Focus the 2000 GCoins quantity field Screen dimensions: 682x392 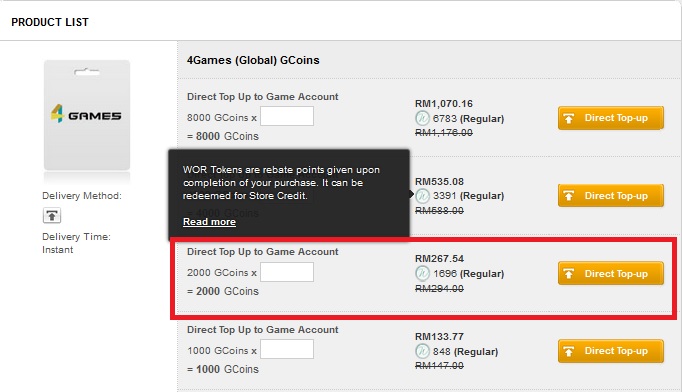pyautogui.click(x=287, y=272)
